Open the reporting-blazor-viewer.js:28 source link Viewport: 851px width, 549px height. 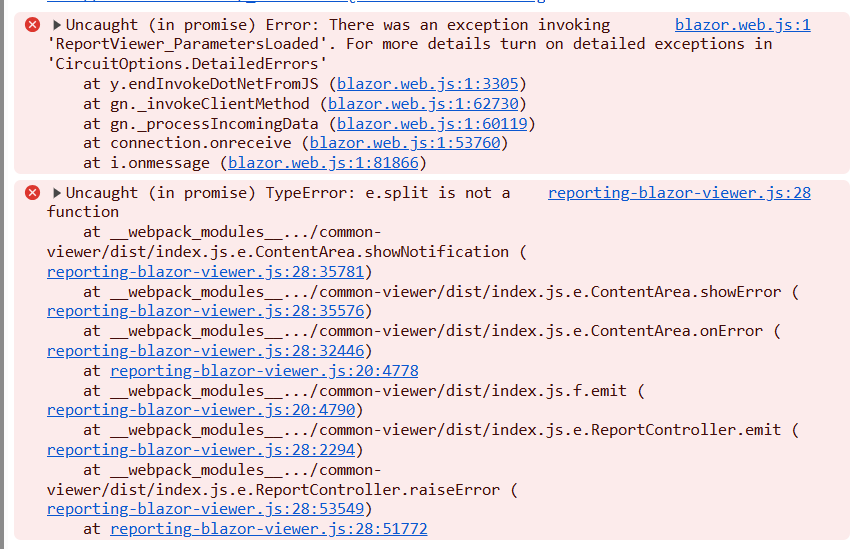(679, 192)
